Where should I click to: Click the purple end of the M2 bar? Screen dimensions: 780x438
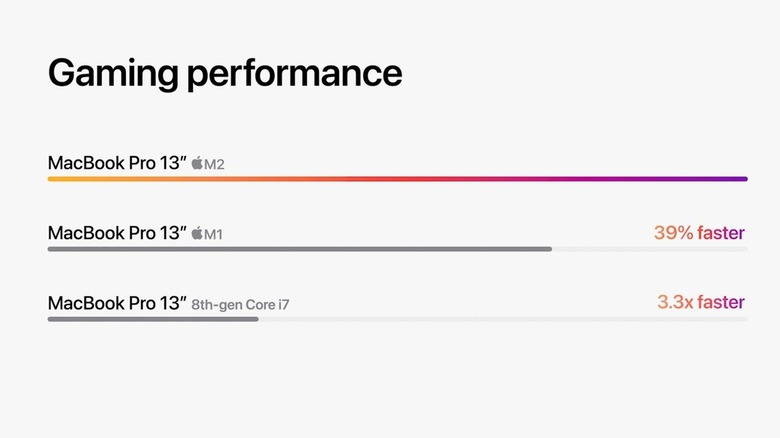coord(735,179)
